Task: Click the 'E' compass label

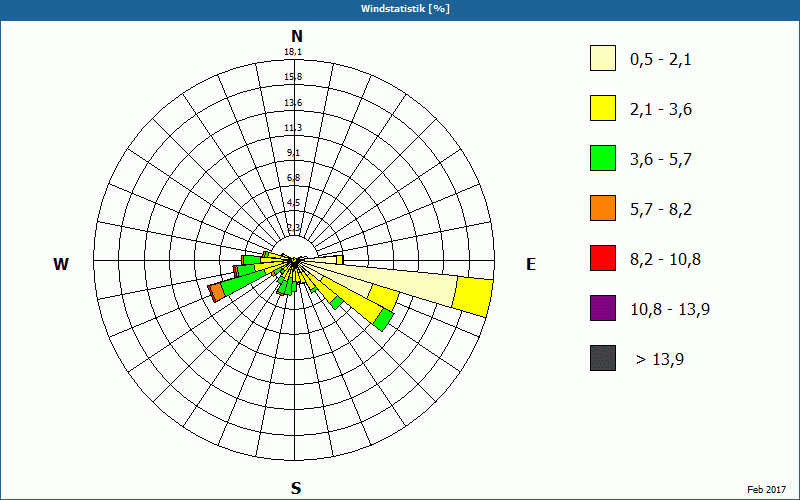Action: pyautogui.click(x=531, y=264)
